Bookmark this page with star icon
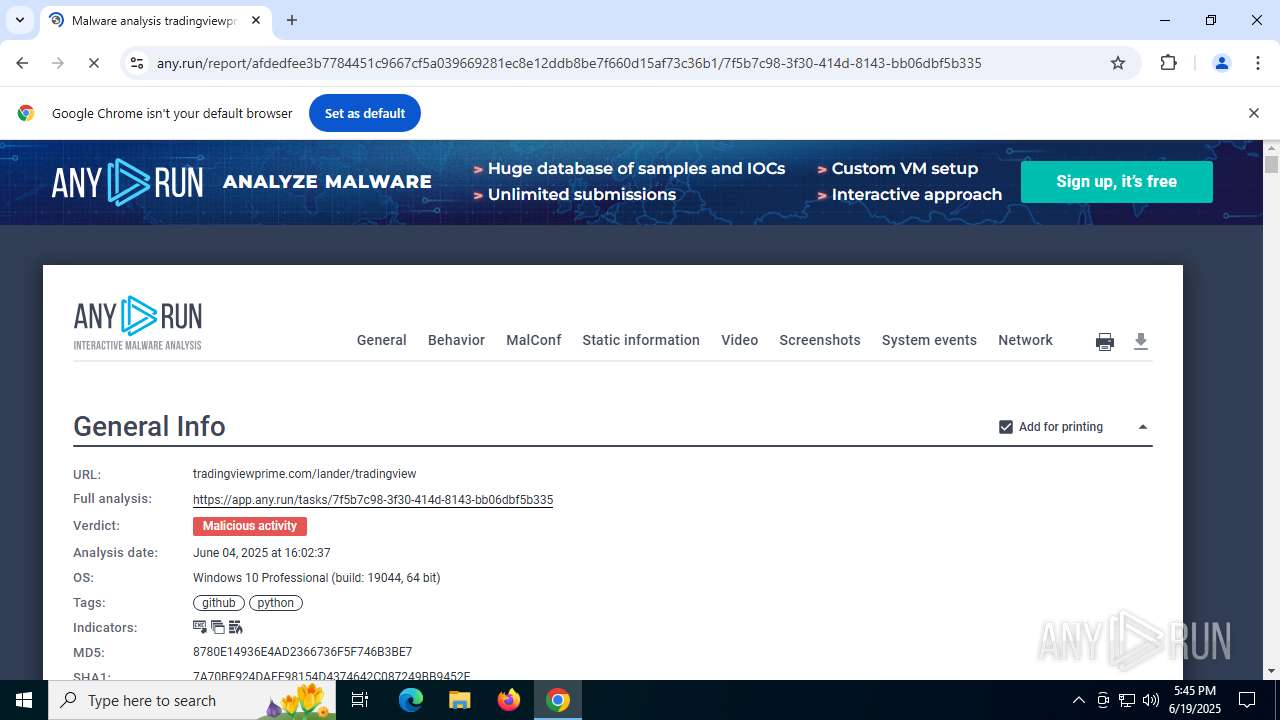 [1118, 63]
